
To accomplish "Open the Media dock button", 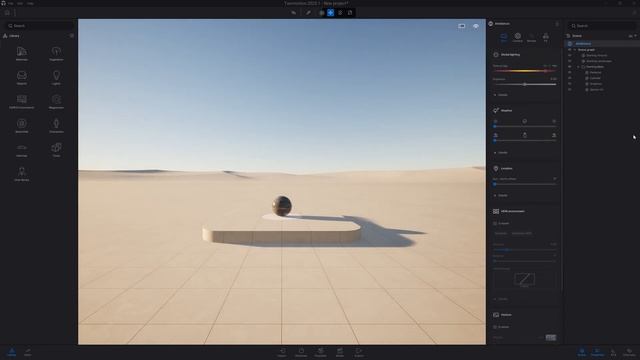I will click(340, 352).
